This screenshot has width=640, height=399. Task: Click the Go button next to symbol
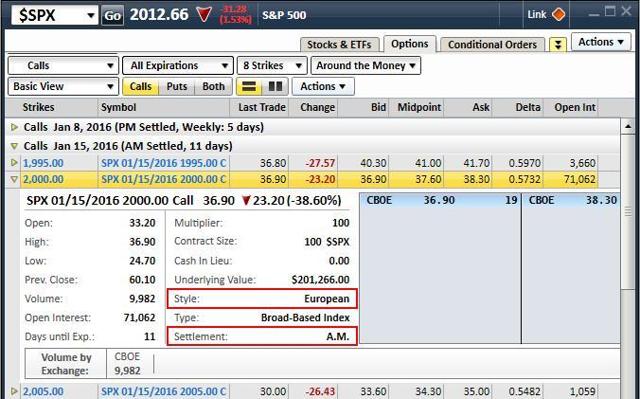click(x=112, y=16)
